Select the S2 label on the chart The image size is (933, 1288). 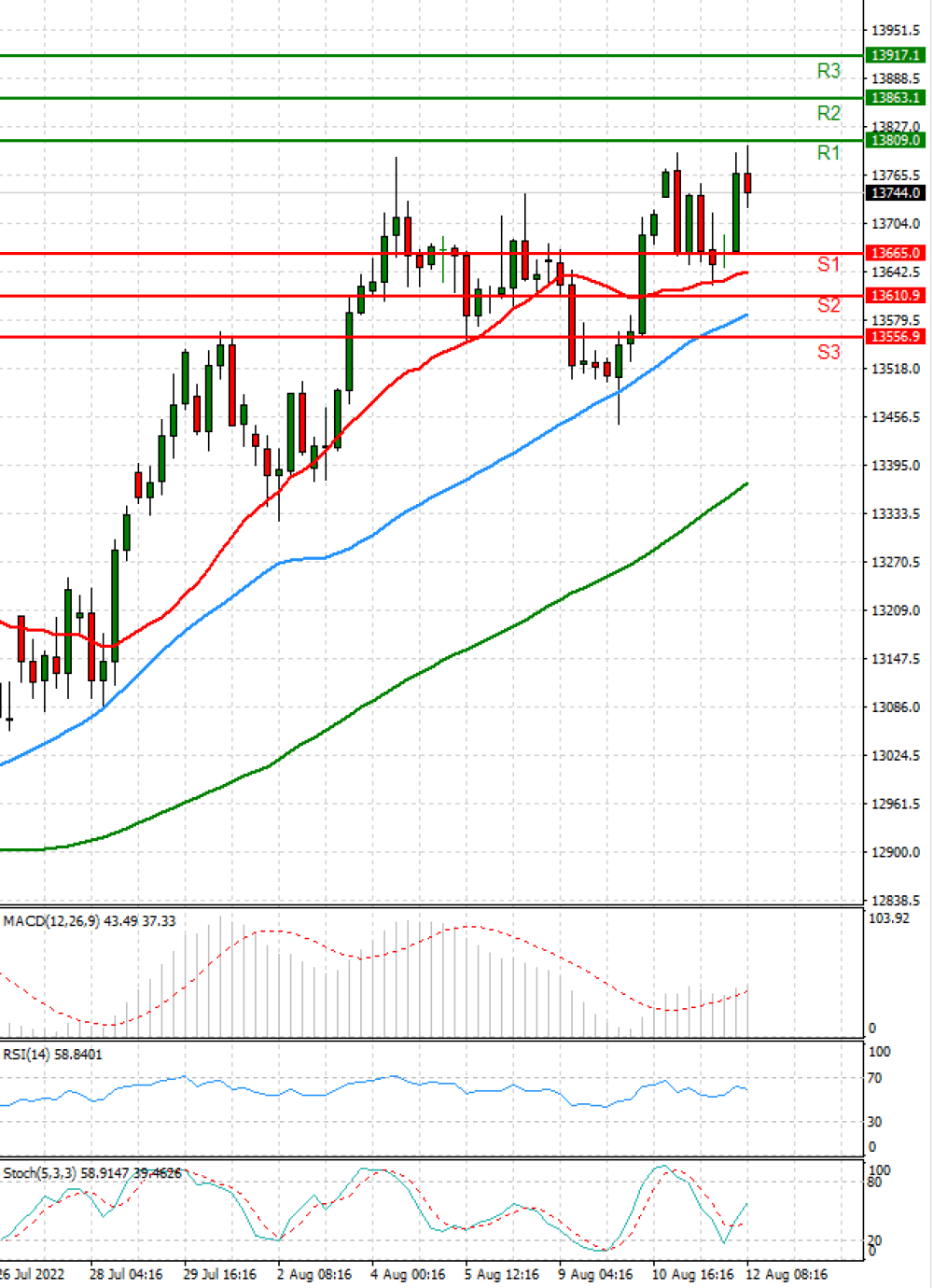(x=829, y=305)
